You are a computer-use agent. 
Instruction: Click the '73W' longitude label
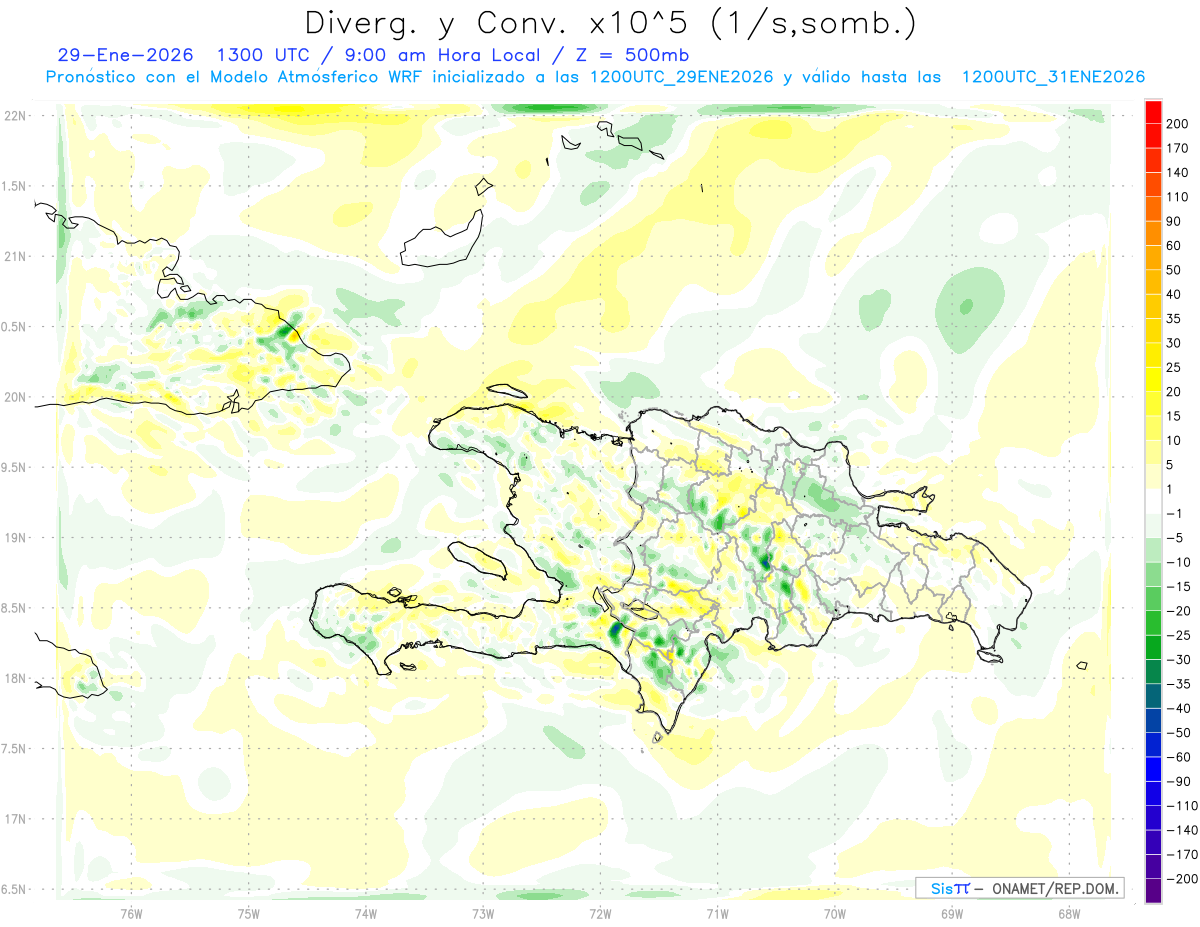pos(483,913)
